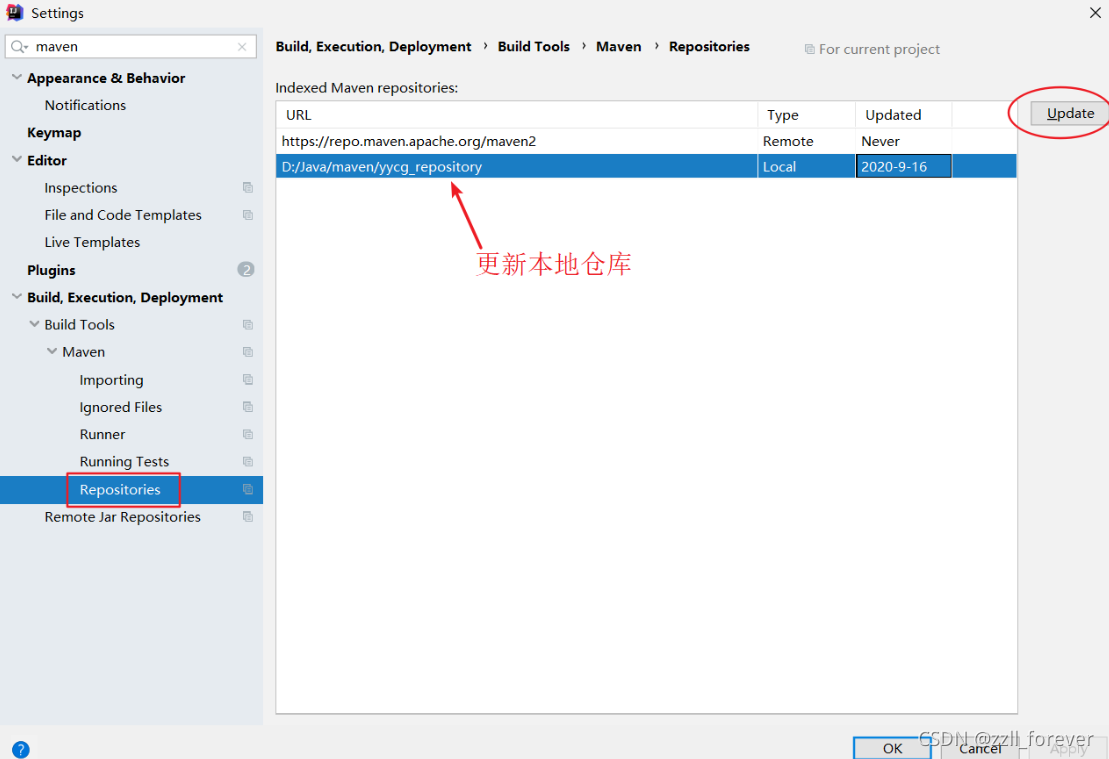
Task: Click the Cancel button
Action: point(980,748)
